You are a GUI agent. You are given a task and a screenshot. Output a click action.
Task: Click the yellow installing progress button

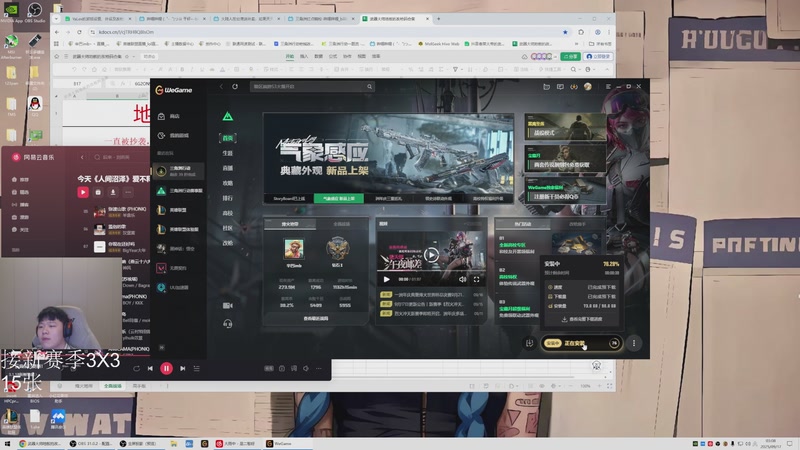click(581, 343)
